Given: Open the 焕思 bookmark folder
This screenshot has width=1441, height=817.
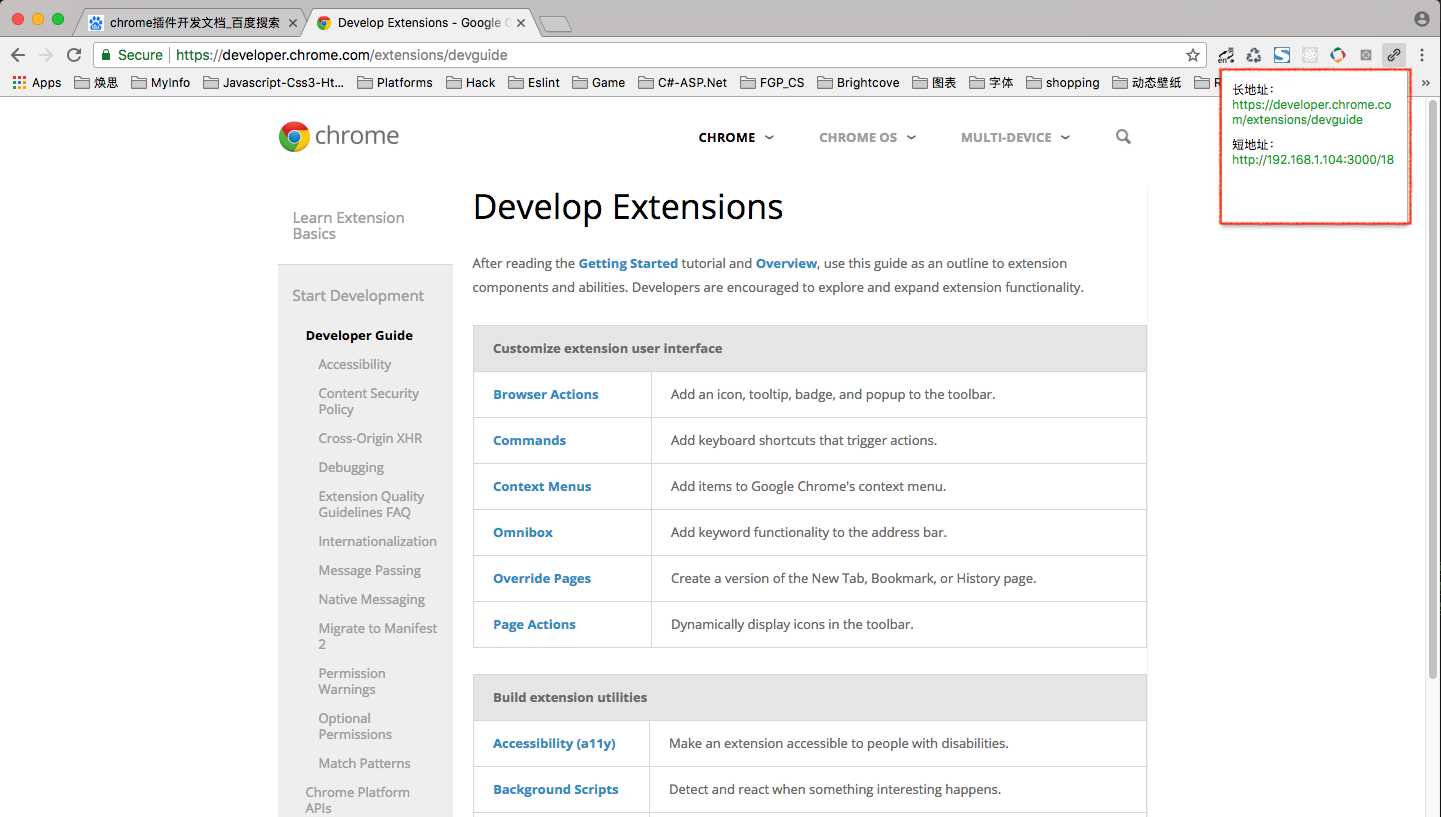Looking at the screenshot, I should pos(96,83).
